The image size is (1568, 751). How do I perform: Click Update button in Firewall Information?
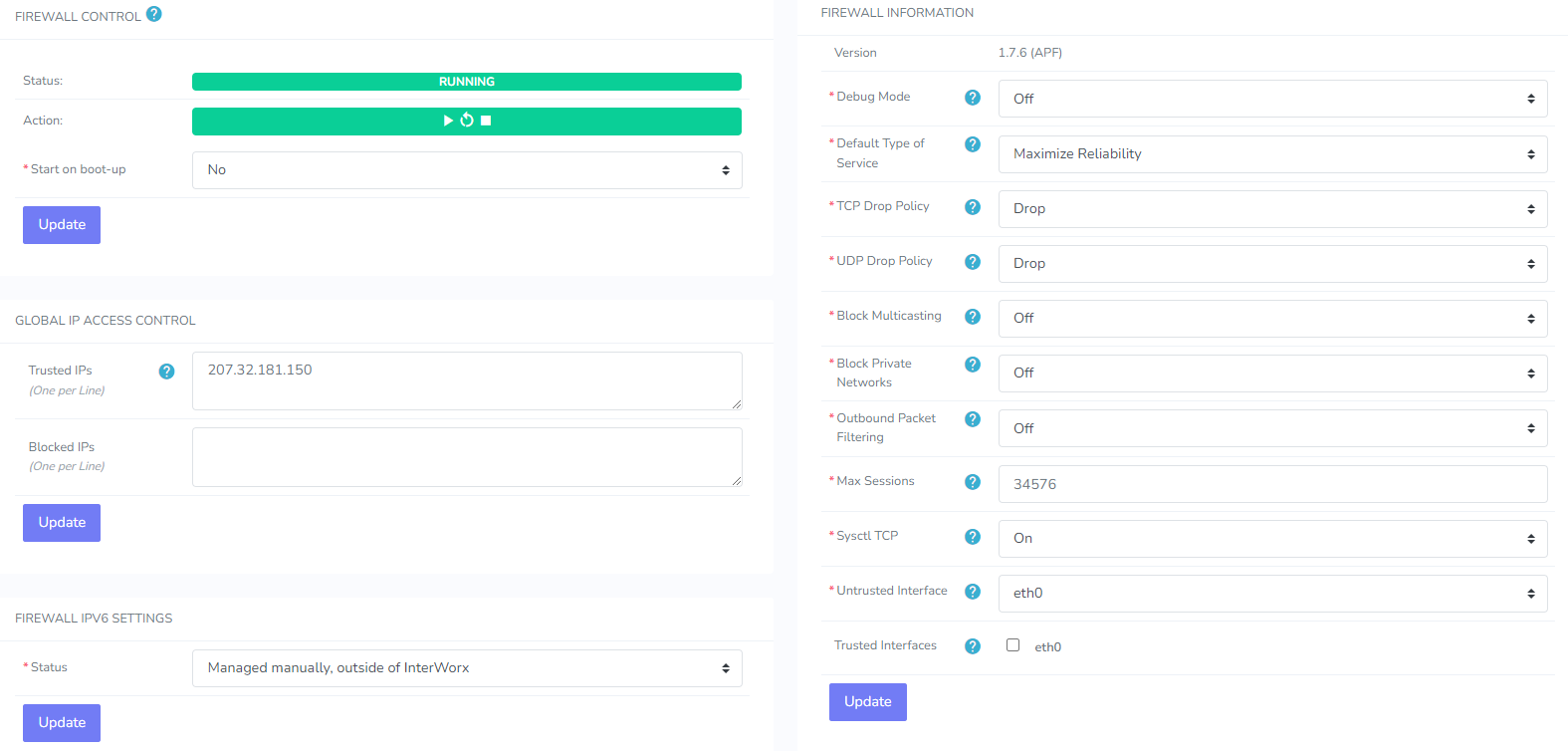(x=867, y=702)
